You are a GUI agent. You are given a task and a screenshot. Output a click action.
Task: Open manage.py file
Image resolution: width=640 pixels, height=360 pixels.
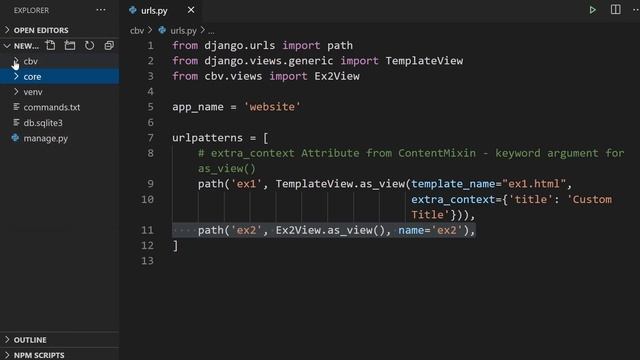(x=46, y=138)
